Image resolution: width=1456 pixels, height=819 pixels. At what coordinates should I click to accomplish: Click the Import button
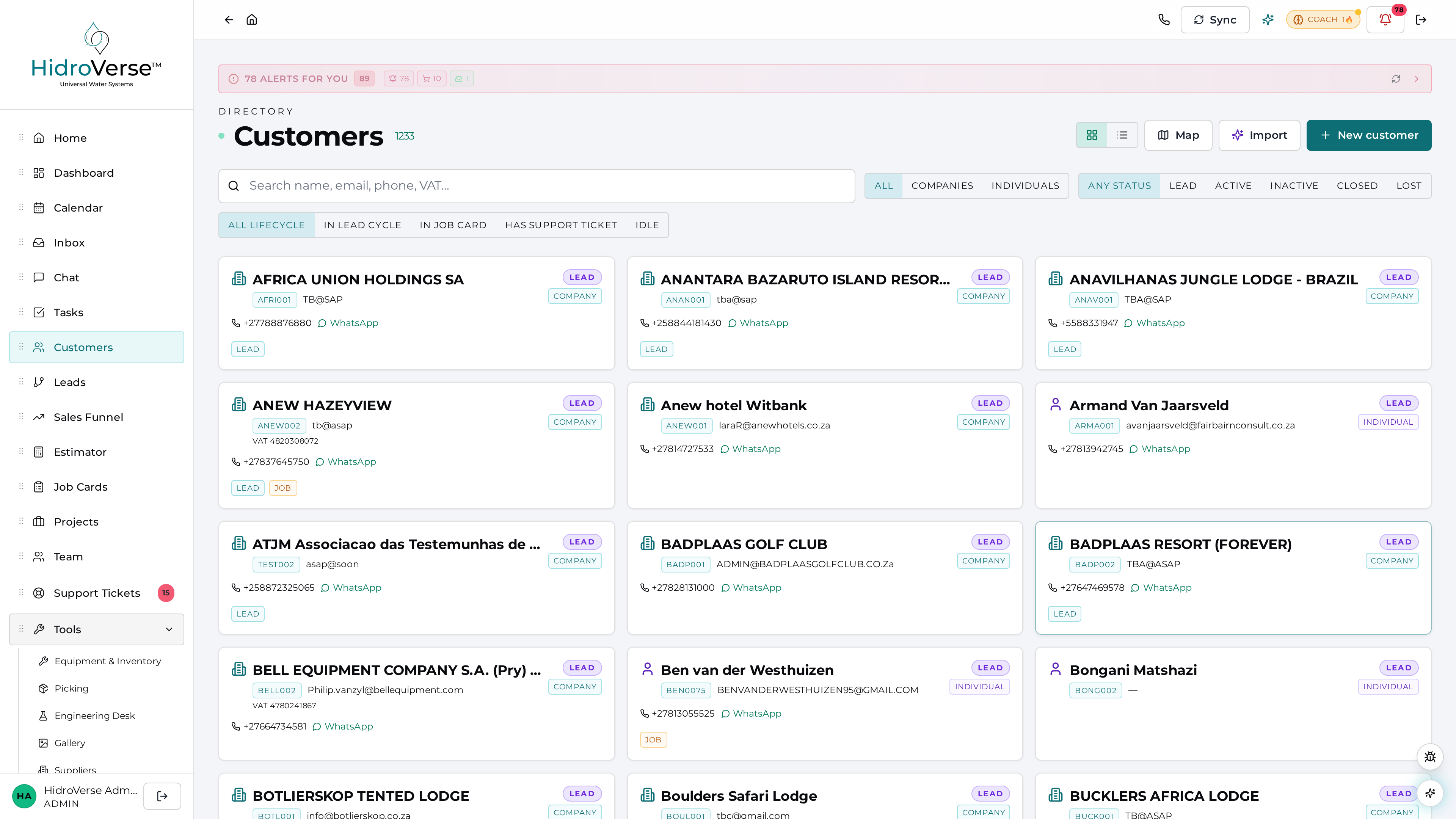pyautogui.click(x=1259, y=135)
